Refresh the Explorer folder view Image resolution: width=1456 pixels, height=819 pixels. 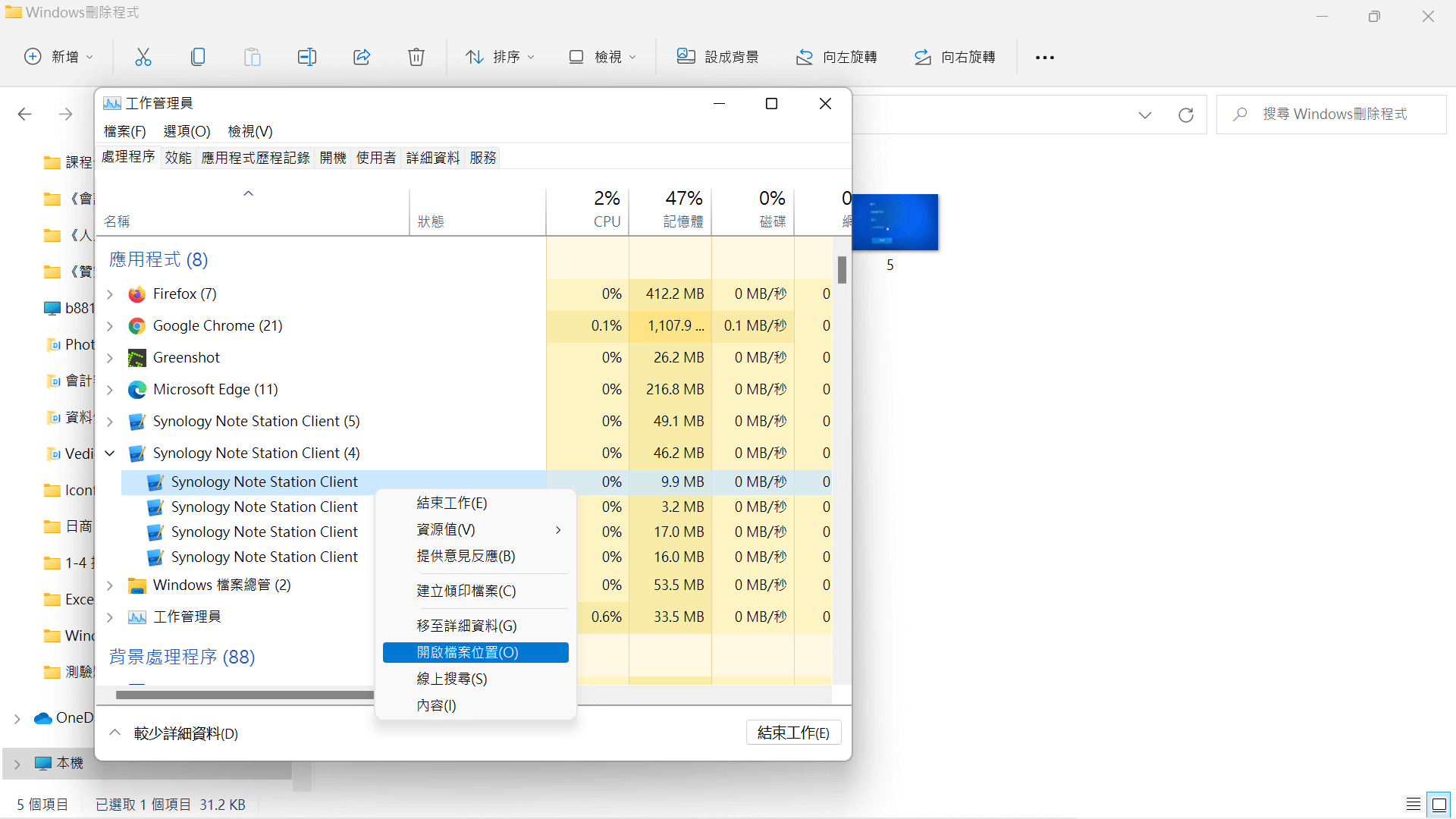(1186, 115)
